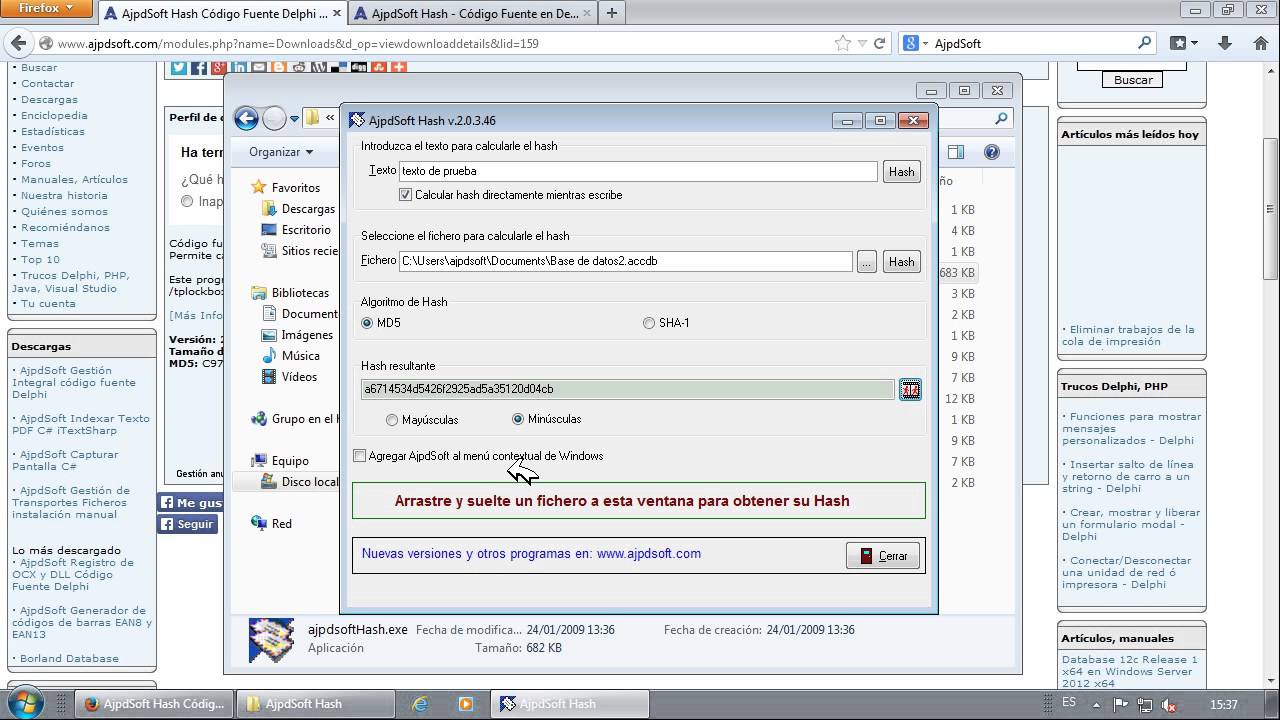Open www.ajpdsoft.com link in footer
The image size is (1280, 720).
[x=649, y=553]
